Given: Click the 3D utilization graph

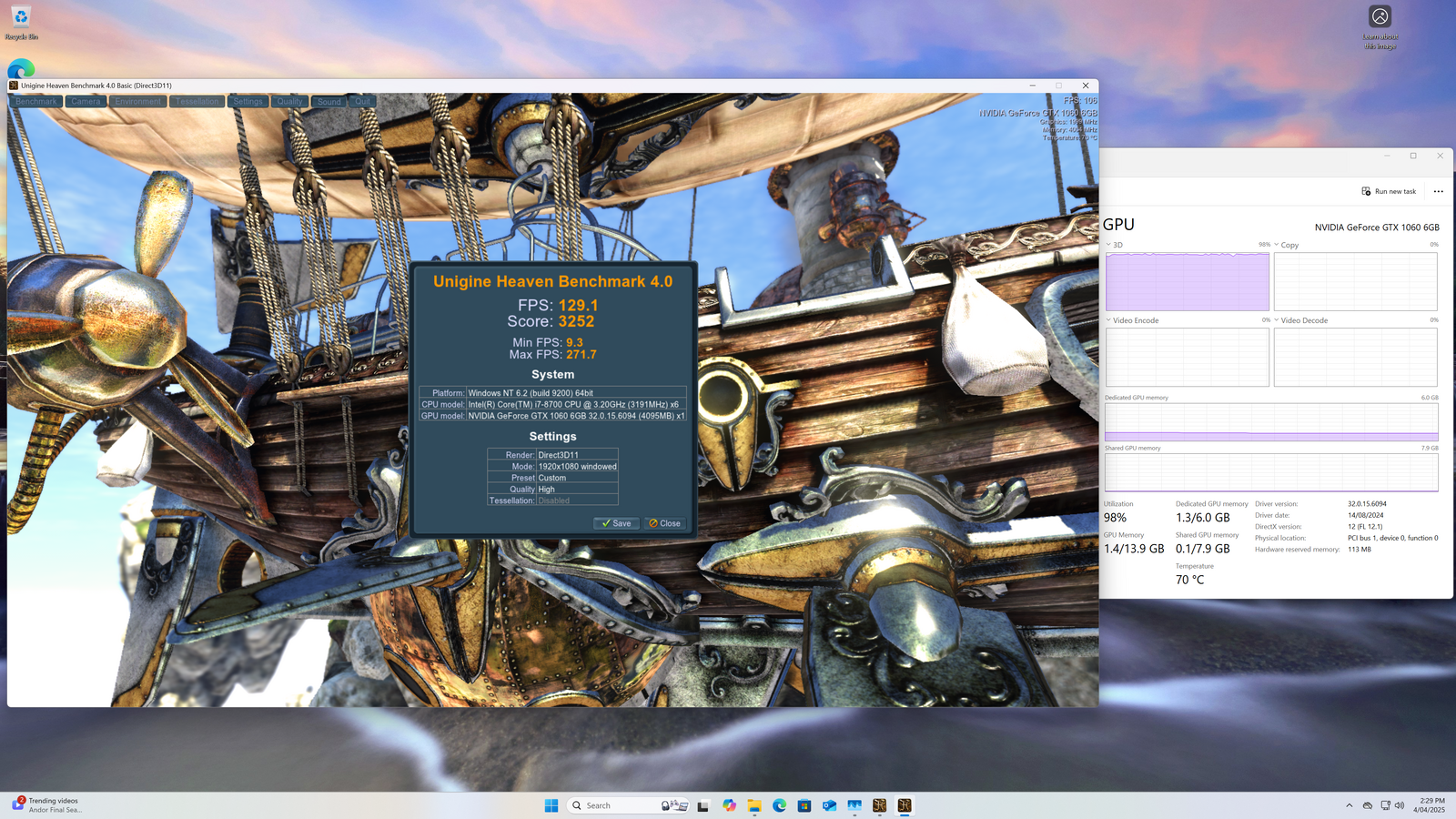Looking at the screenshot, I should tap(1187, 281).
